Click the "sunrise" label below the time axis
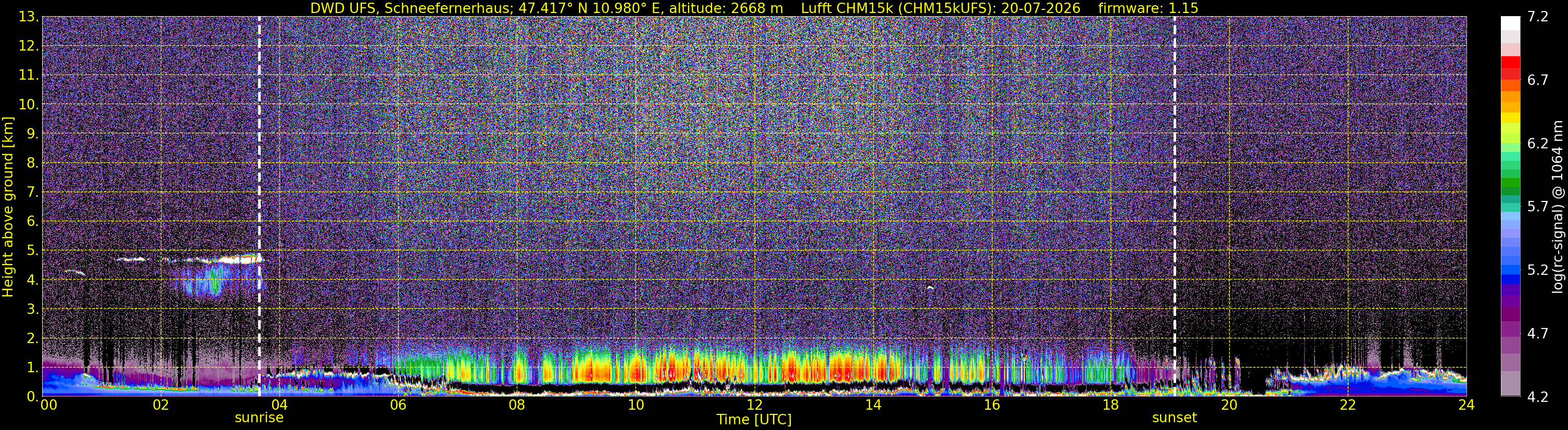The width and height of the screenshot is (1568, 430). [259, 418]
